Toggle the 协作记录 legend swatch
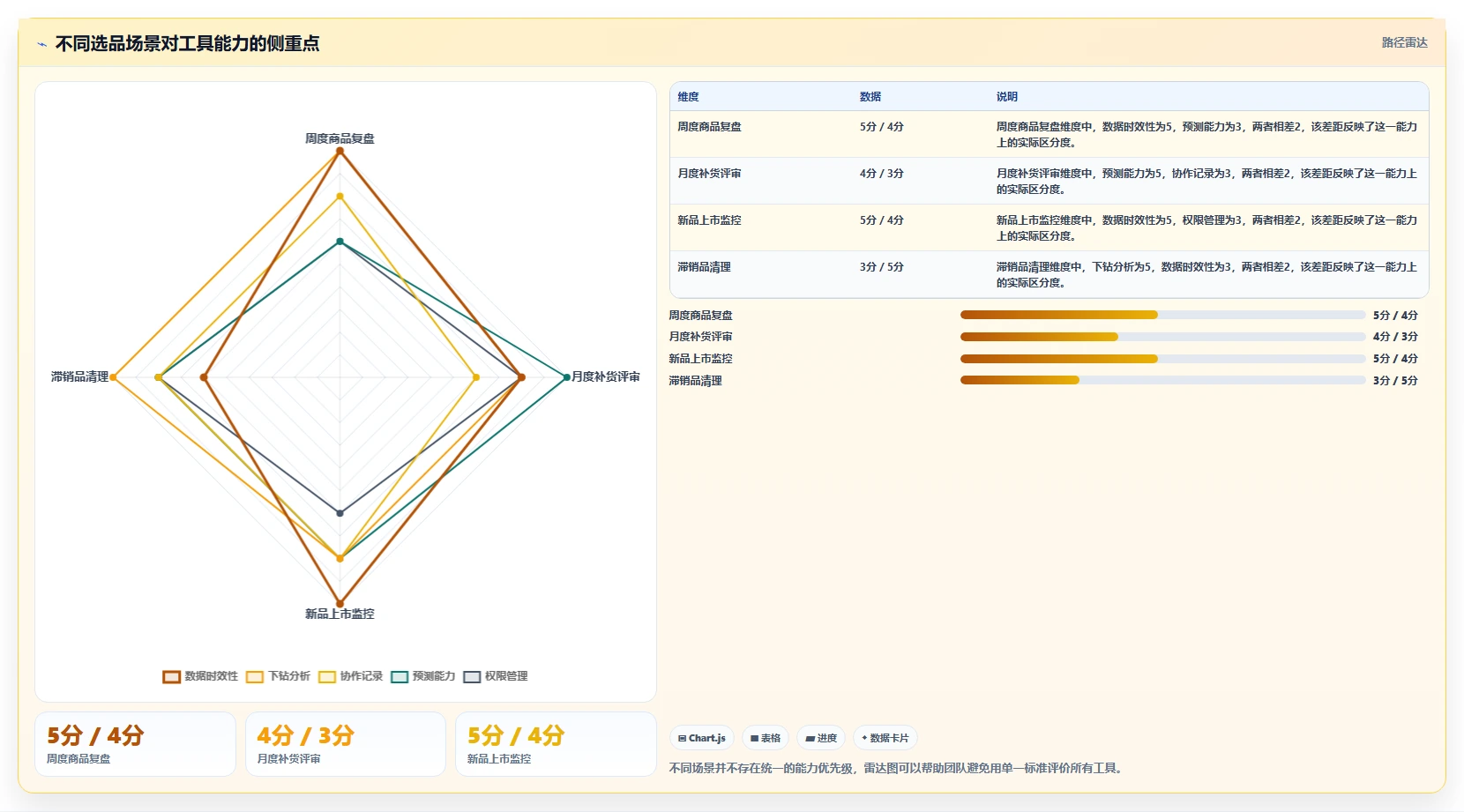The height and width of the screenshot is (812, 1464). pos(327,677)
